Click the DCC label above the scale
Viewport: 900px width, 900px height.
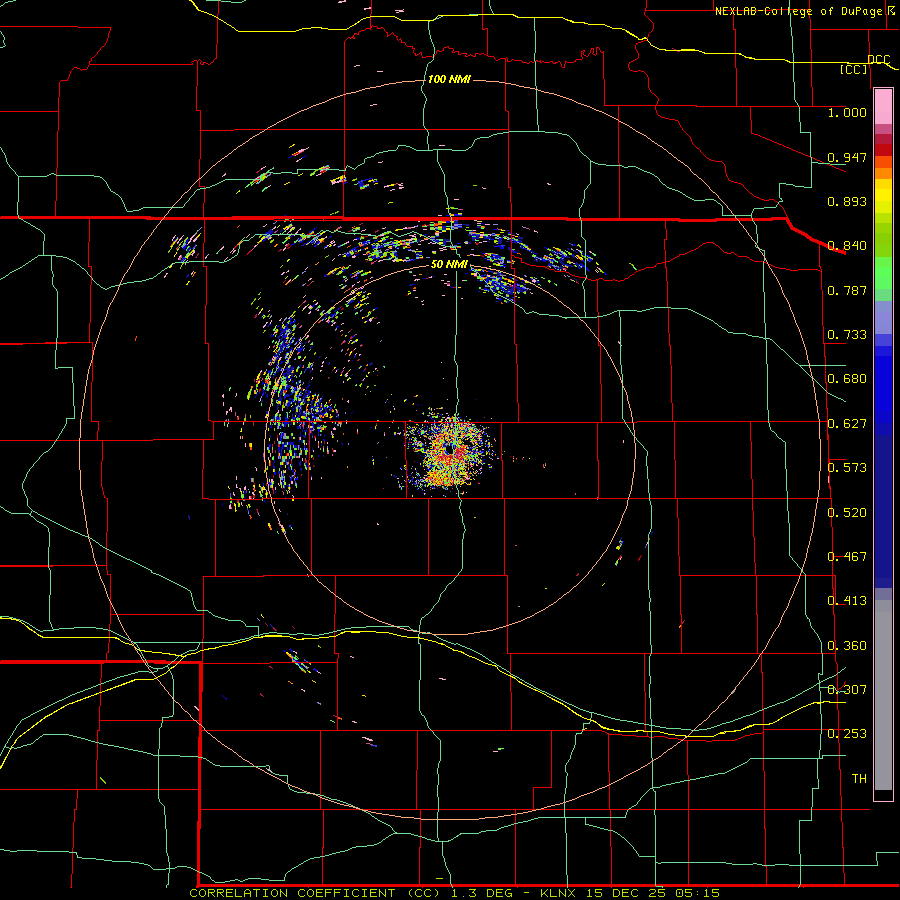[878, 59]
